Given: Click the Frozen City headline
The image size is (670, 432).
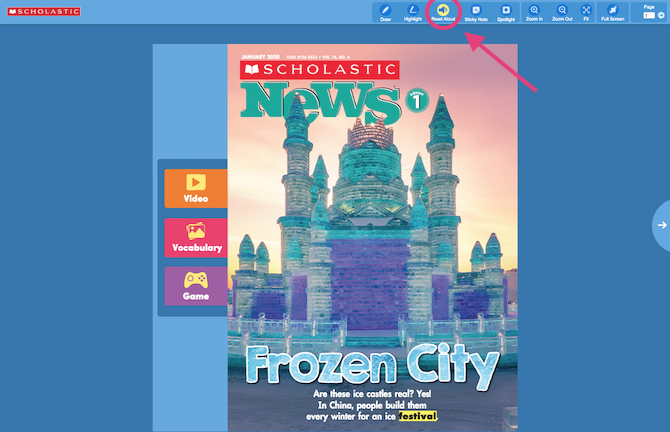Looking at the screenshot, I should (x=371, y=366).
